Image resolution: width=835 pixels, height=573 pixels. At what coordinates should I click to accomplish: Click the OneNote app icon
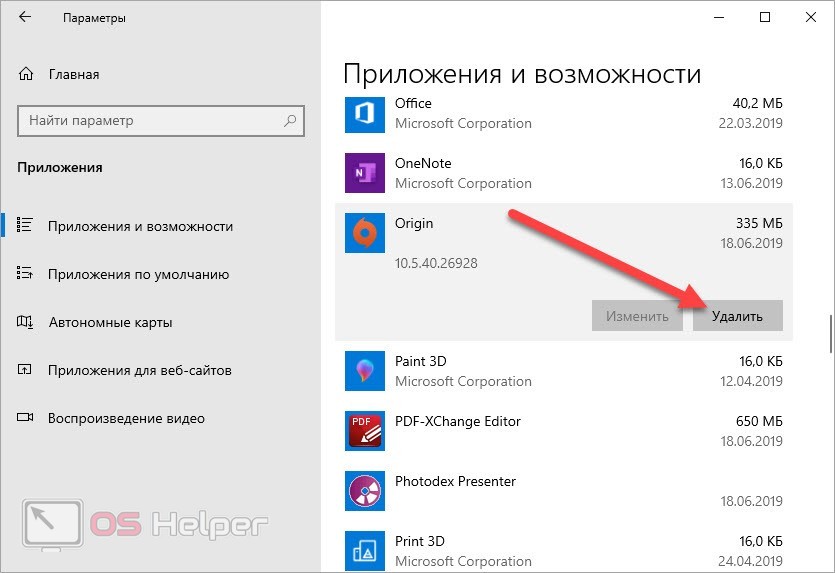[365, 173]
